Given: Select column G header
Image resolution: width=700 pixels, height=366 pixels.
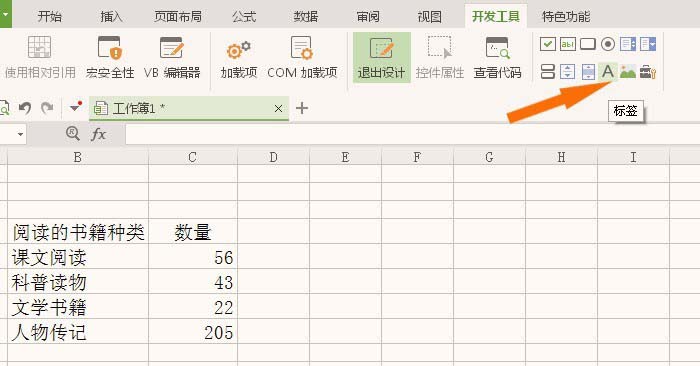Looking at the screenshot, I should 489,157.
